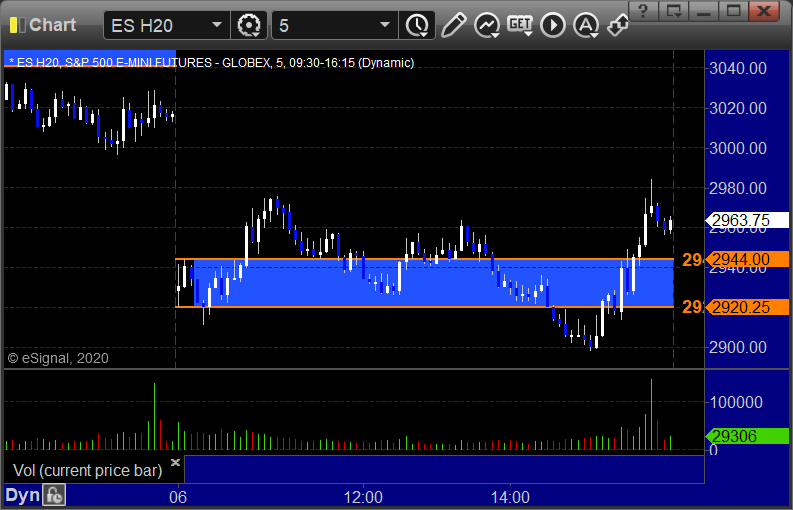
Task: Close the Vol study pane
Action: [x=175, y=462]
